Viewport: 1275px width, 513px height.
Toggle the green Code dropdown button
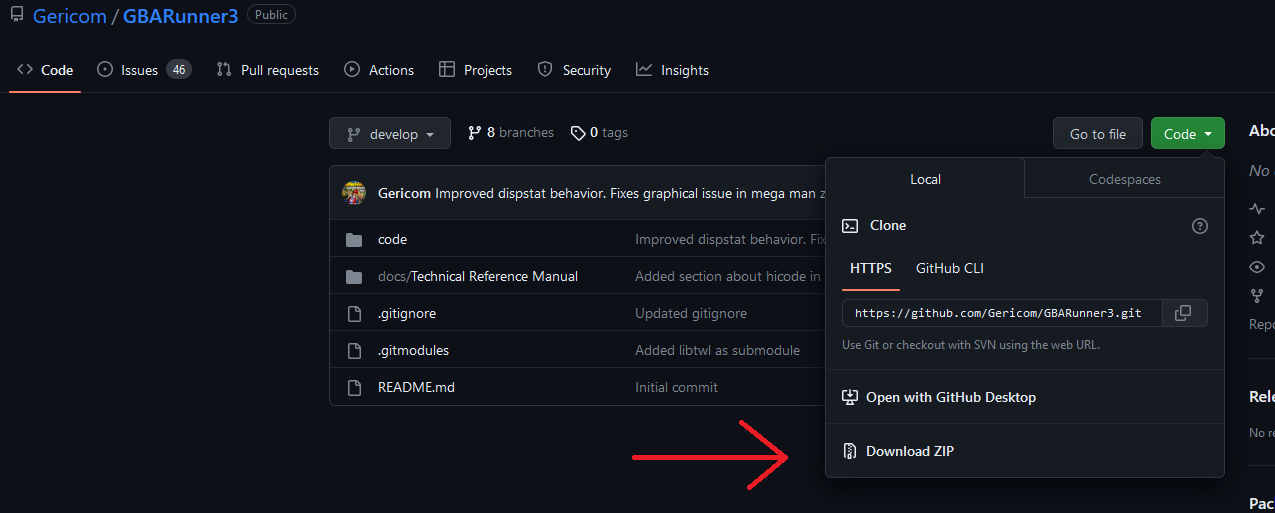(x=1187, y=134)
